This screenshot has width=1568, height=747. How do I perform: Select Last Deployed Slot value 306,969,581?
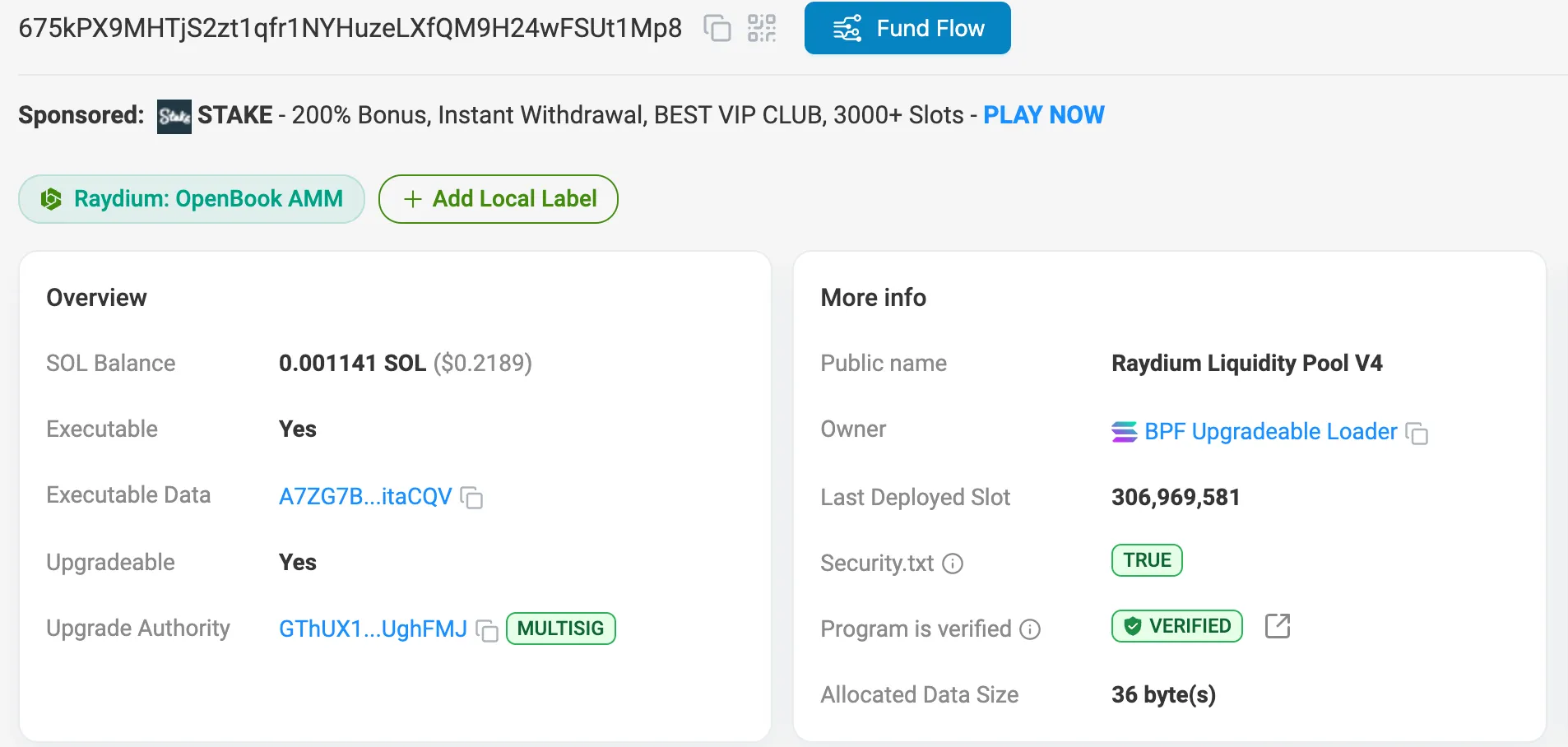[1176, 497]
